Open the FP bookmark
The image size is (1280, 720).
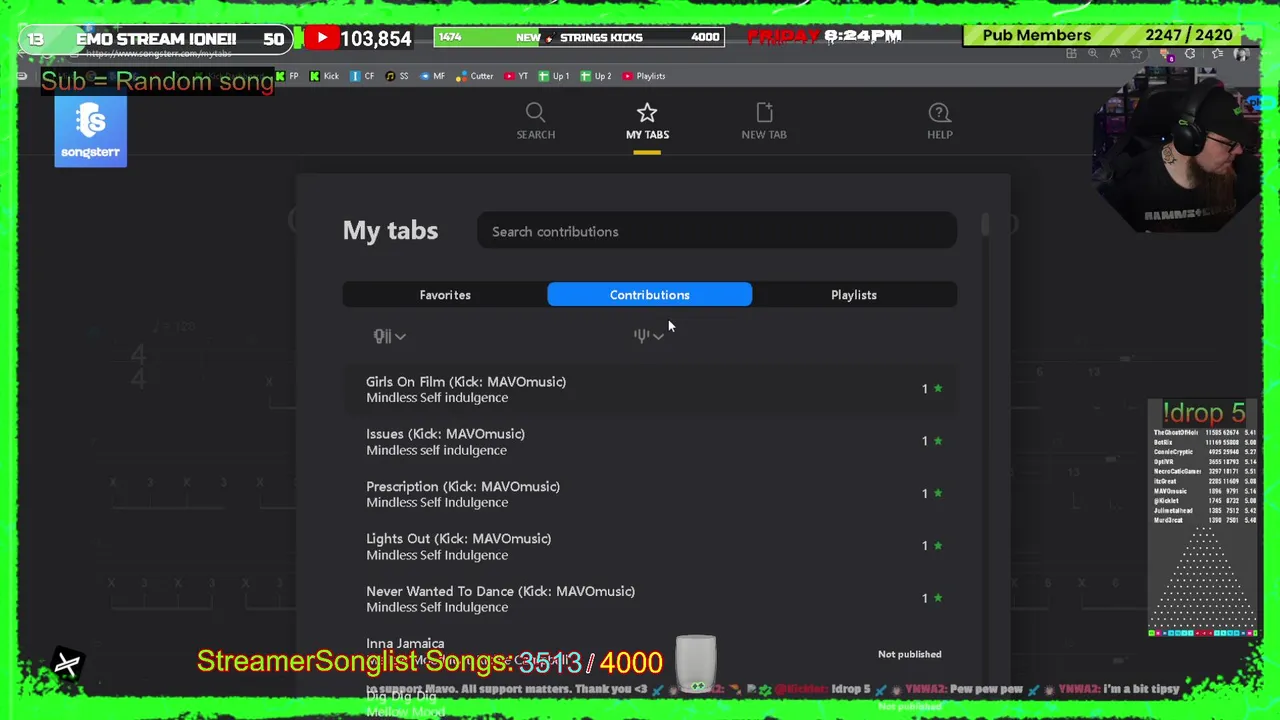(x=287, y=76)
